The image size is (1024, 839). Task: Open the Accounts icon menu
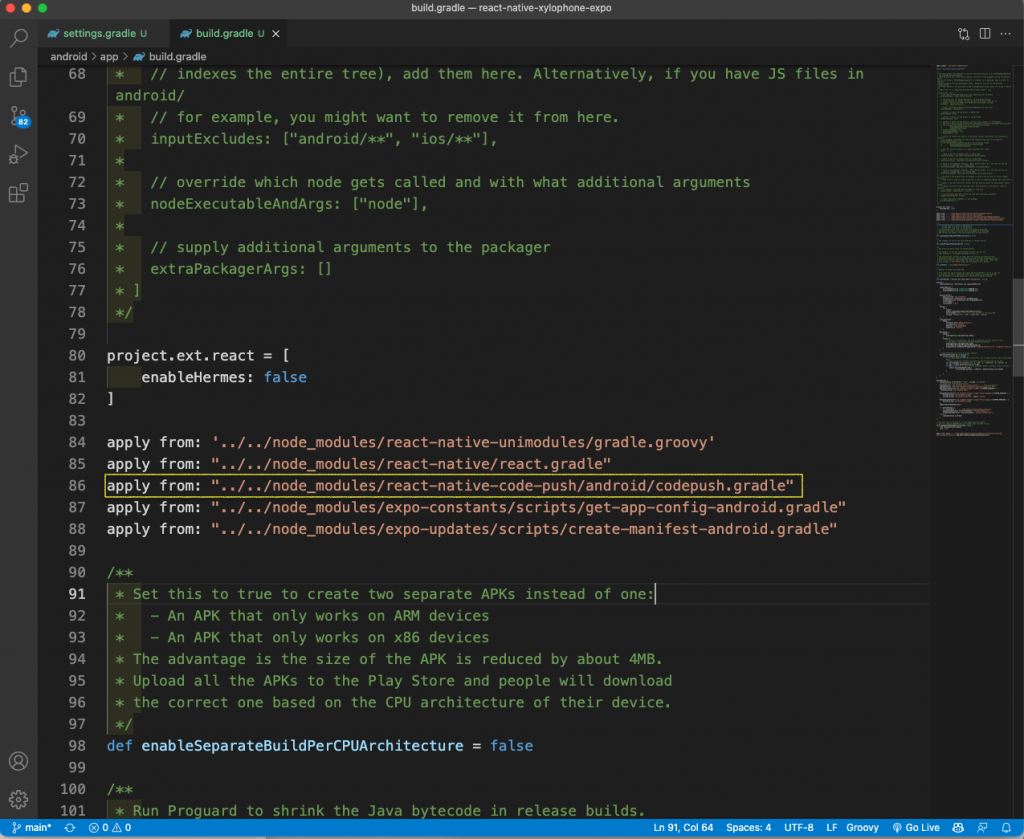(x=18, y=762)
